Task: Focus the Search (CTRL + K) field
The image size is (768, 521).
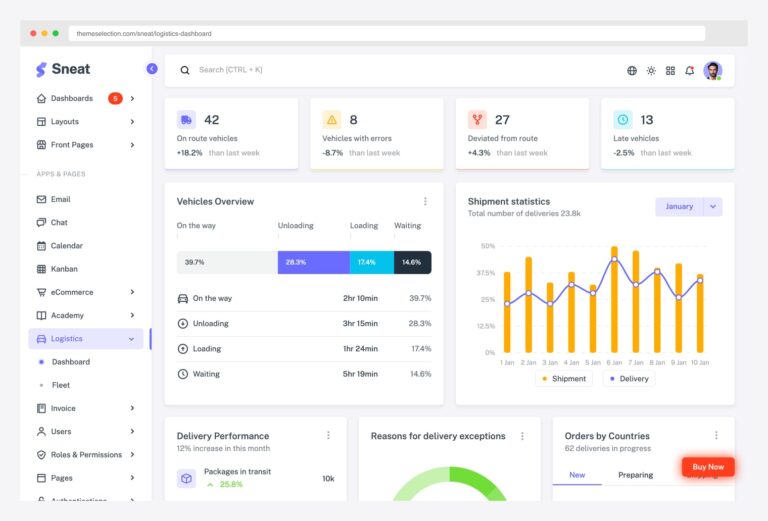Action: click(x=230, y=70)
